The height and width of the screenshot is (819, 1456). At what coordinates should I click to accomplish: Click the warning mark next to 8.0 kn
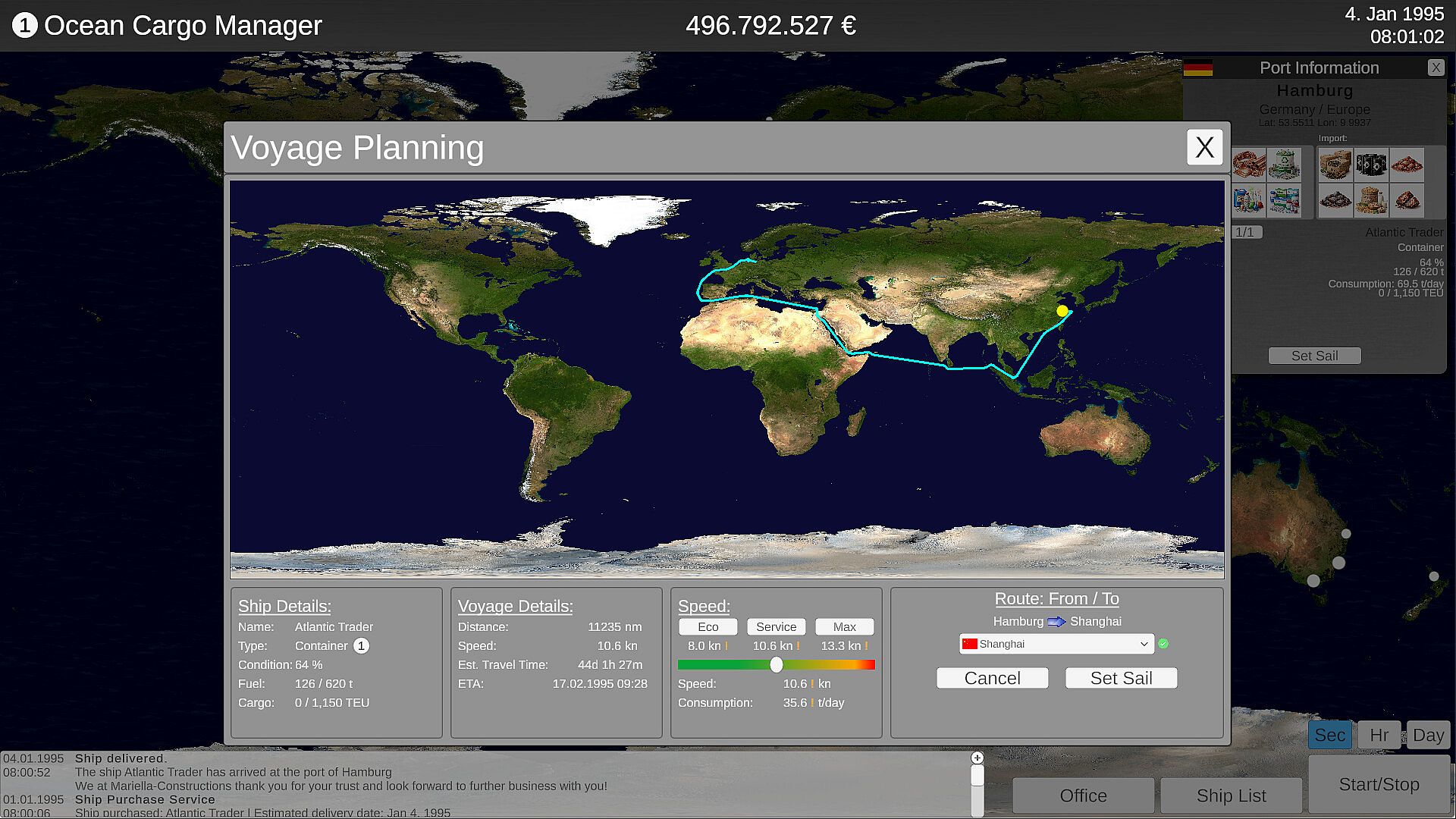click(x=726, y=646)
